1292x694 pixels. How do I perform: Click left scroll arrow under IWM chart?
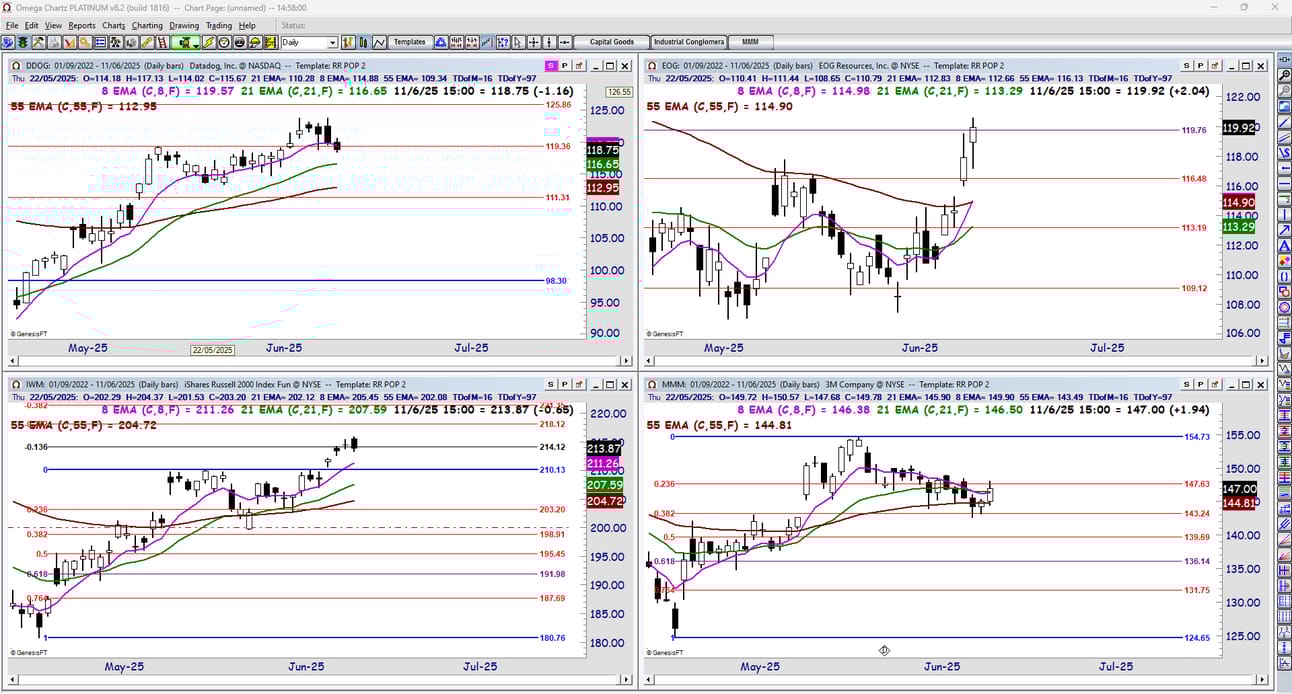[13, 680]
